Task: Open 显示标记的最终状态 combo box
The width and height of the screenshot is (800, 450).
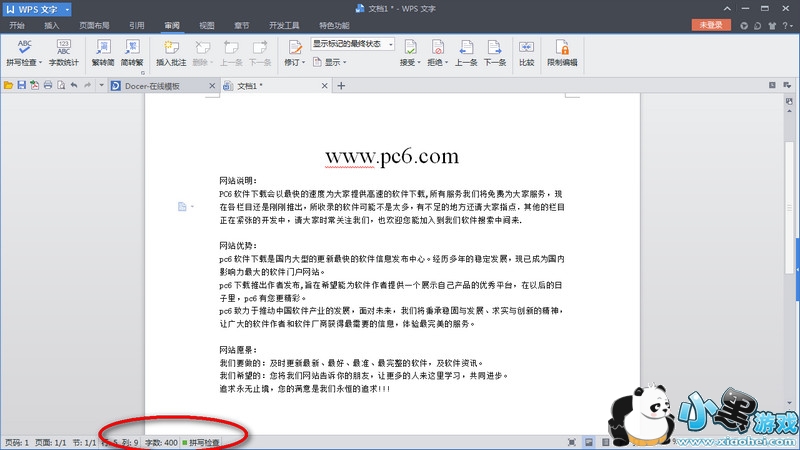Action: click(353, 44)
